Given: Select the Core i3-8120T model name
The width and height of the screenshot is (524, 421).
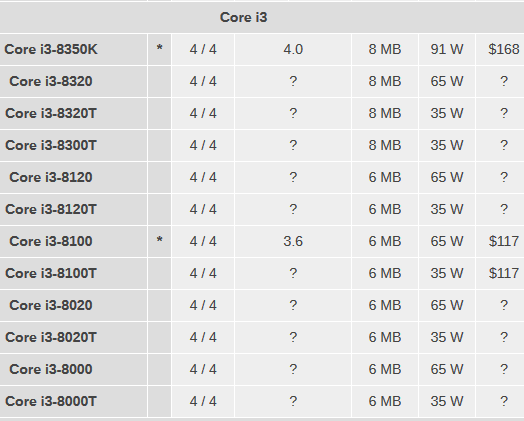Looking at the screenshot, I should point(51,209).
